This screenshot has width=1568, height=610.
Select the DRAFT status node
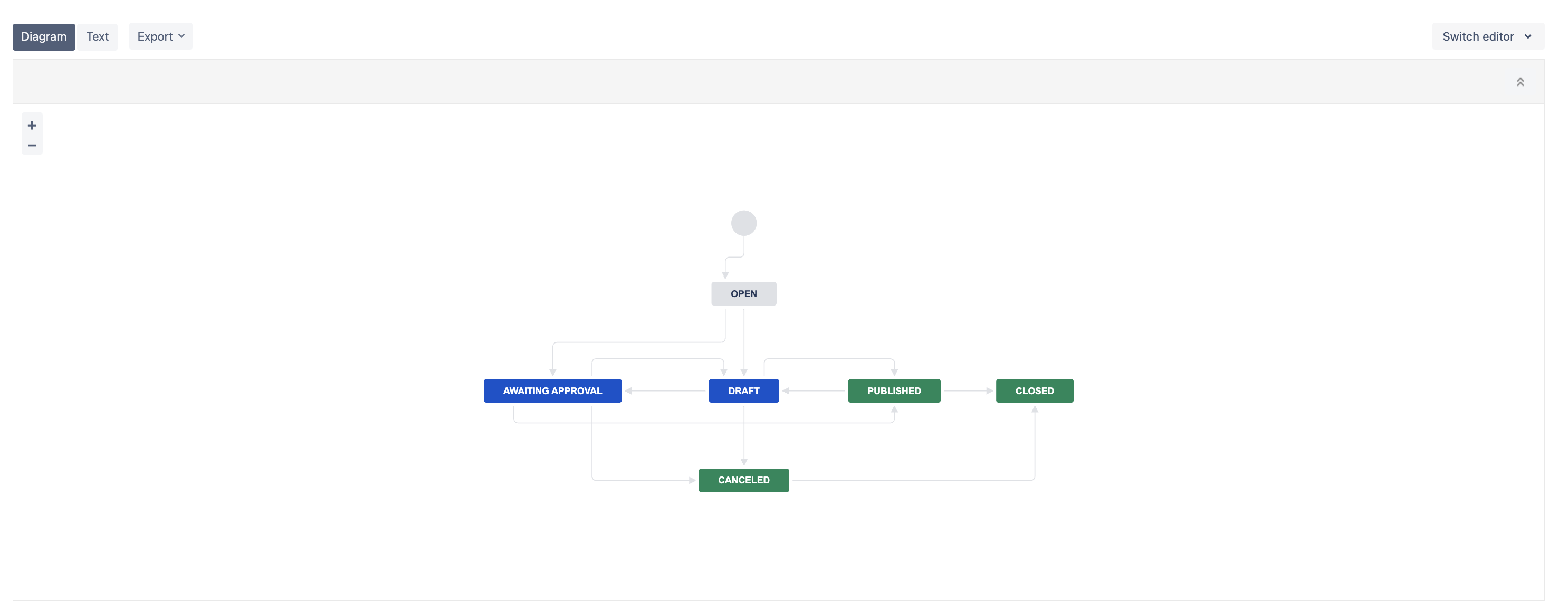tap(743, 391)
